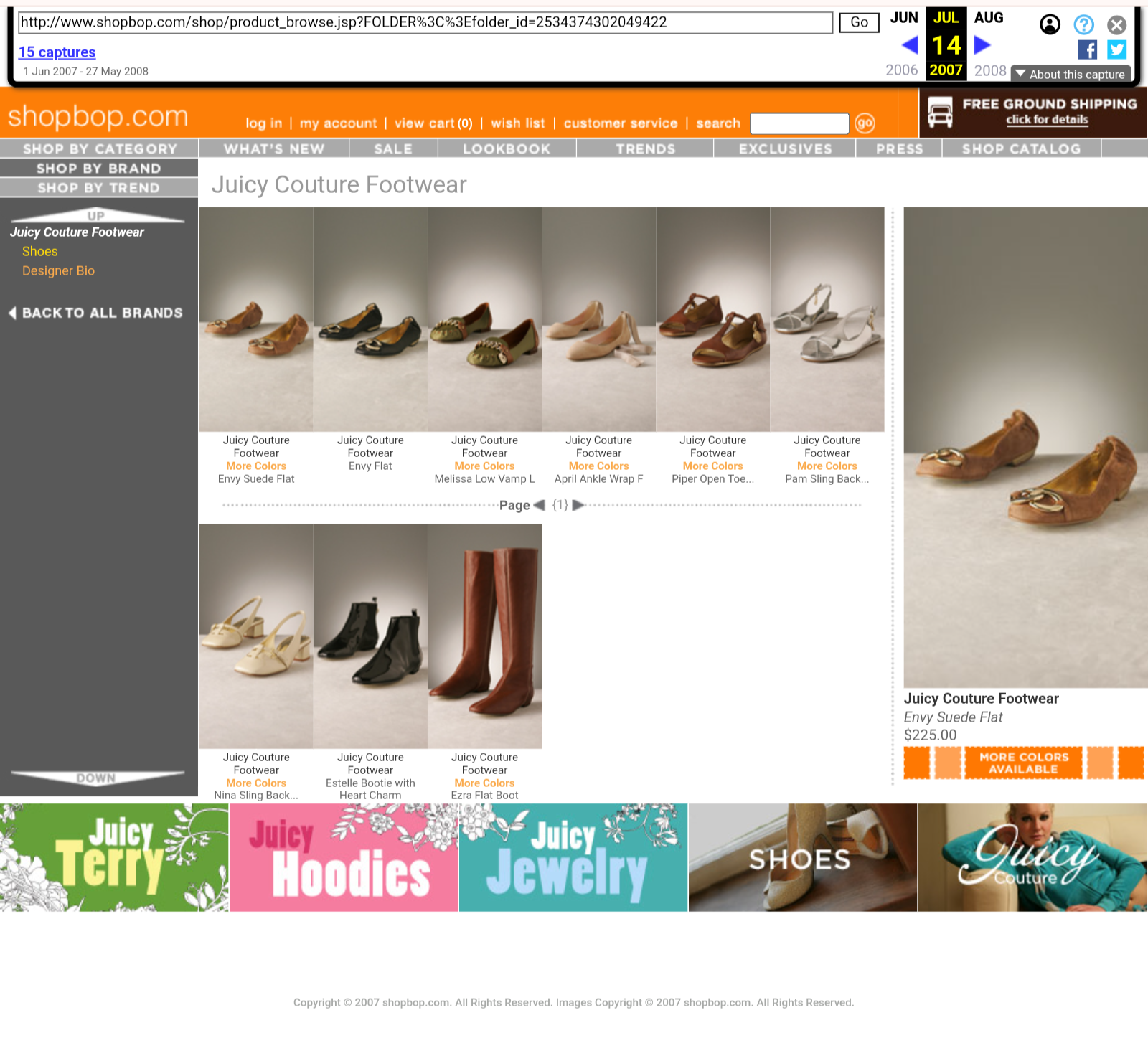The image size is (1148, 1061).
Task: Open Shop By Trend menu
Action: pos(99,187)
